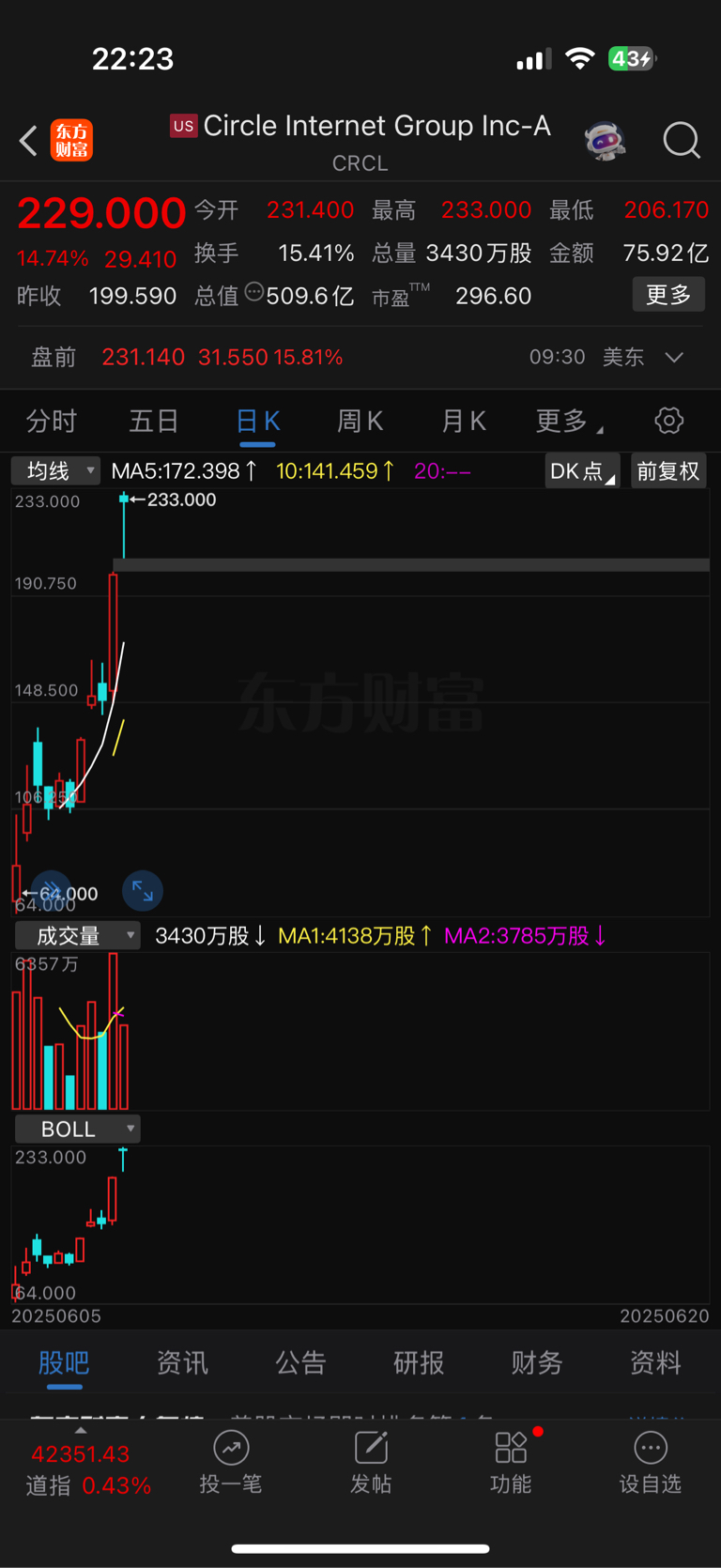
Task: Open the 东方财富 orange logo
Action: pos(71,141)
